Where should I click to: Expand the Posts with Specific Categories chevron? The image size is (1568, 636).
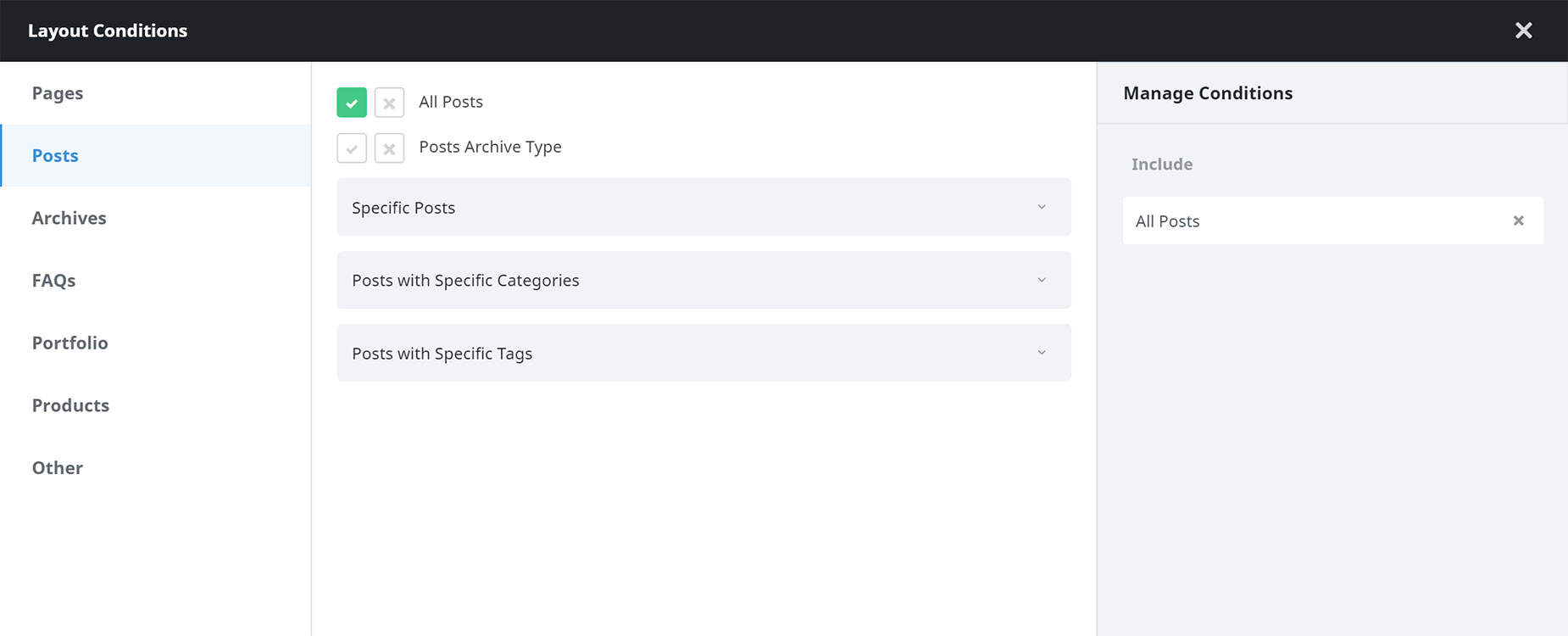pos(1042,280)
